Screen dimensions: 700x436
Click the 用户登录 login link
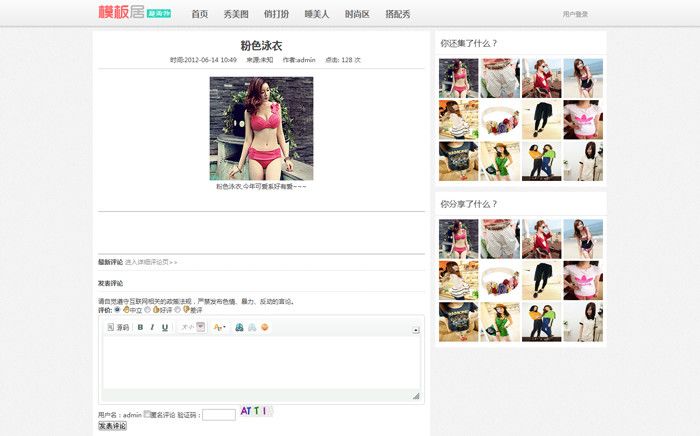575,14
